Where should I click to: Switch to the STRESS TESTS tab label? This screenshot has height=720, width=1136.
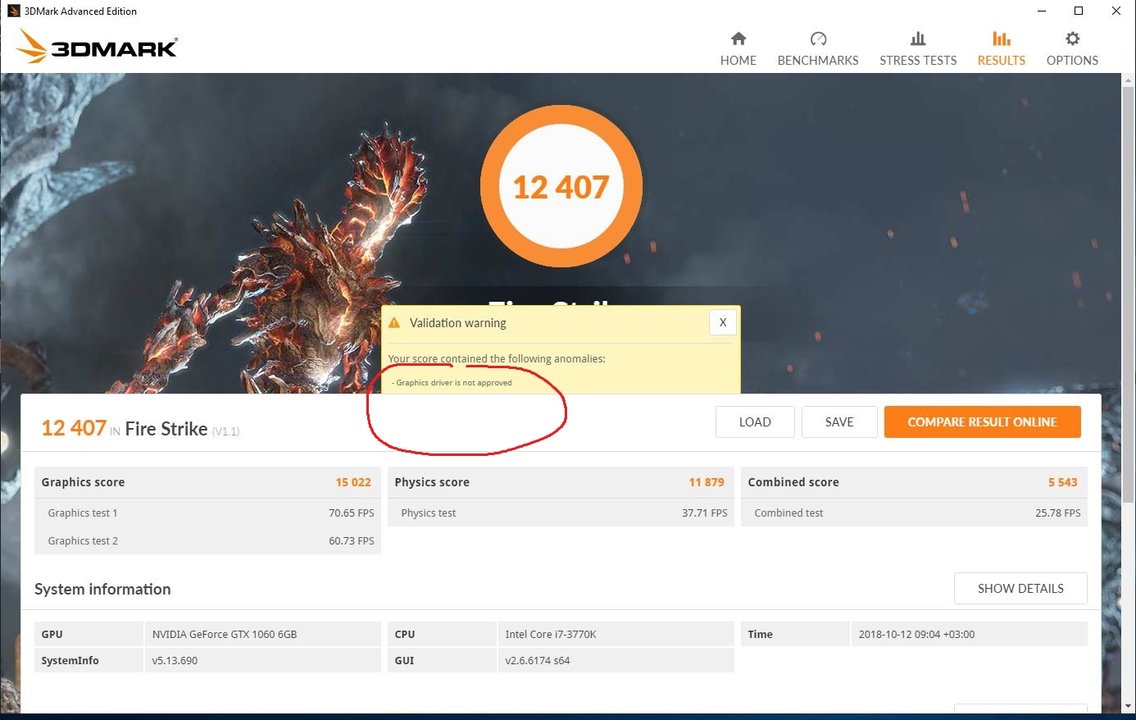coord(918,60)
